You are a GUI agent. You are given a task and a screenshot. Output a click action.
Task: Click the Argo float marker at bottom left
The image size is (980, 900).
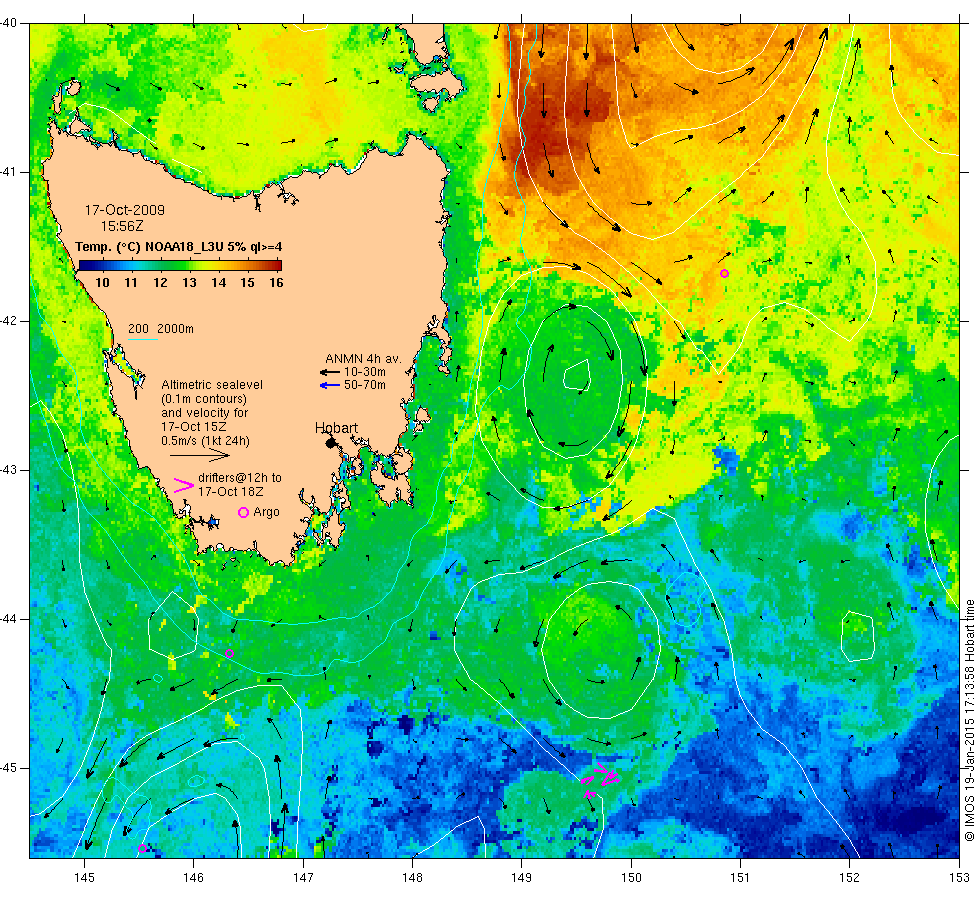(x=142, y=849)
